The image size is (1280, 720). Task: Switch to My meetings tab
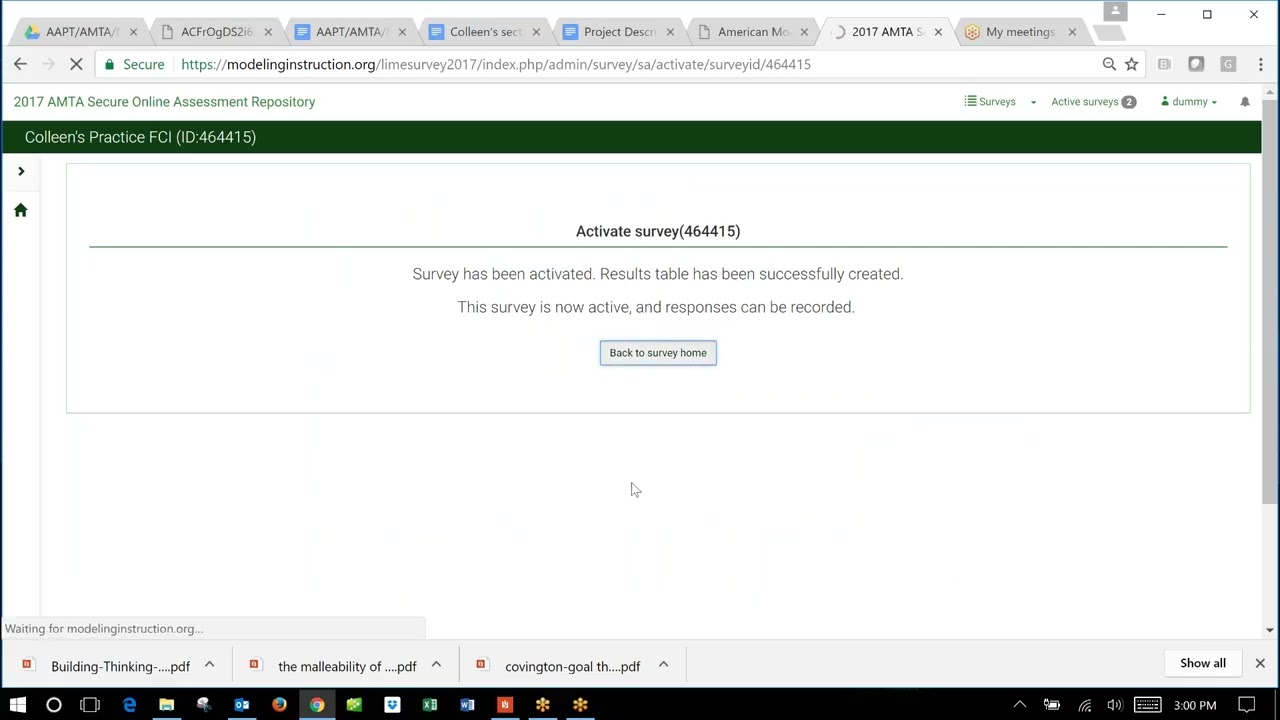point(1020,32)
